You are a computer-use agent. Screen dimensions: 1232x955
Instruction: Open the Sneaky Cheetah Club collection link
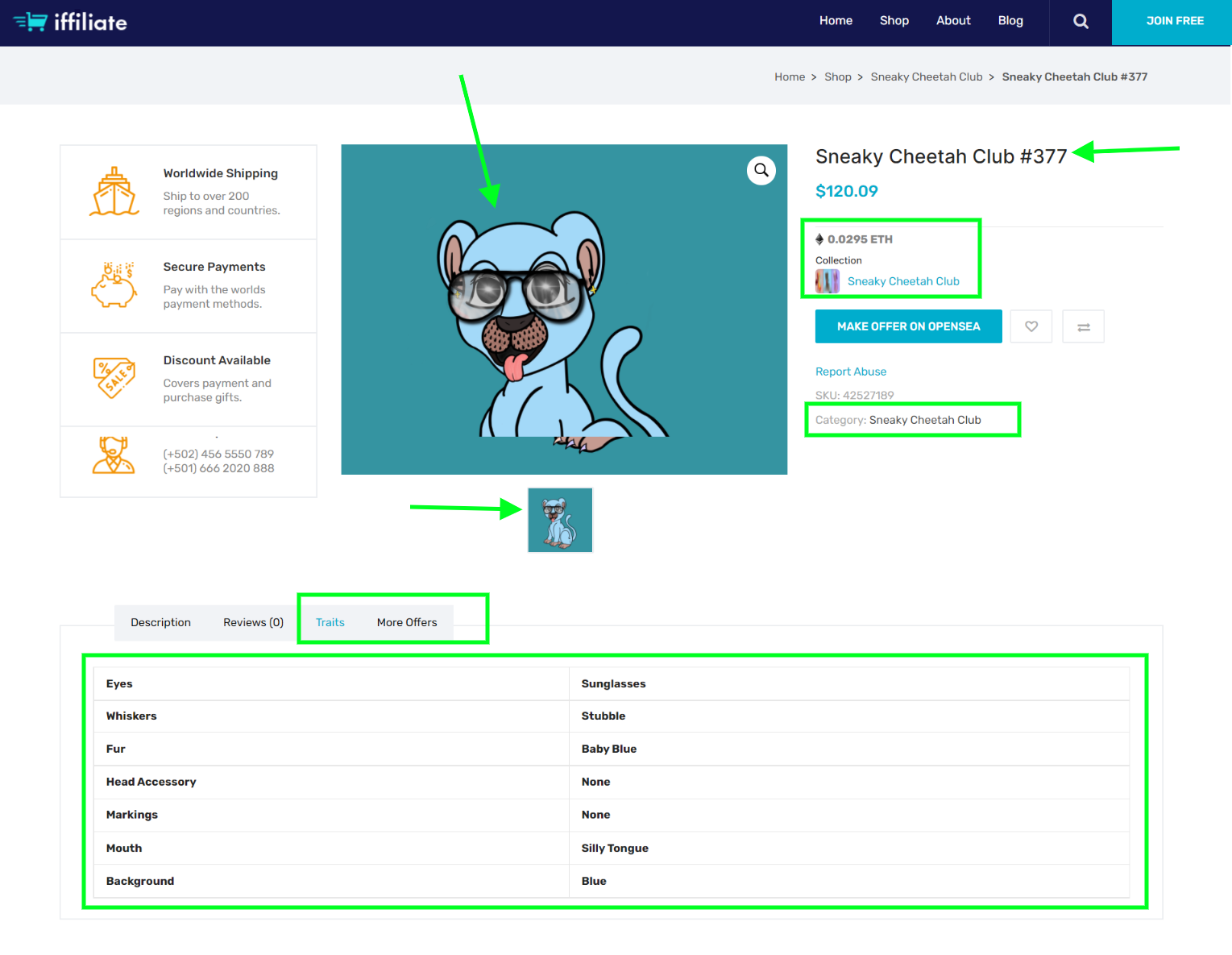point(903,281)
